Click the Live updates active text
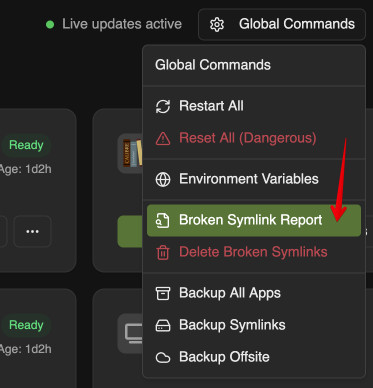373x388 pixels. click(122, 24)
